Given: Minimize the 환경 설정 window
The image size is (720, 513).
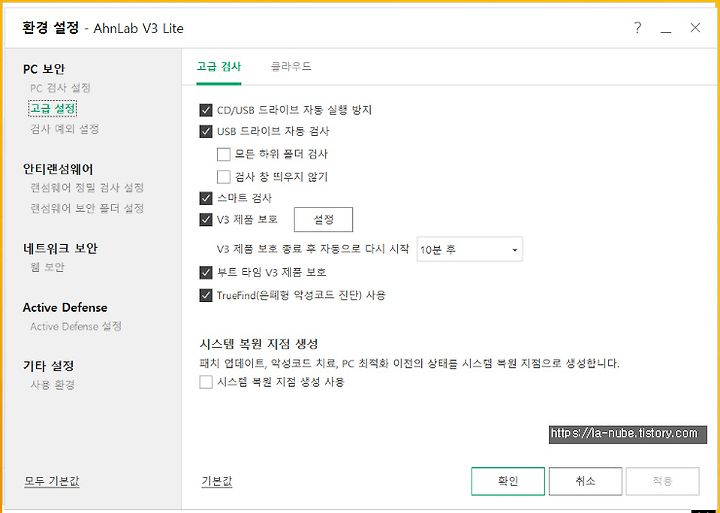Looking at the screenshot, I should pyautogui.click(x=666, y=28).
